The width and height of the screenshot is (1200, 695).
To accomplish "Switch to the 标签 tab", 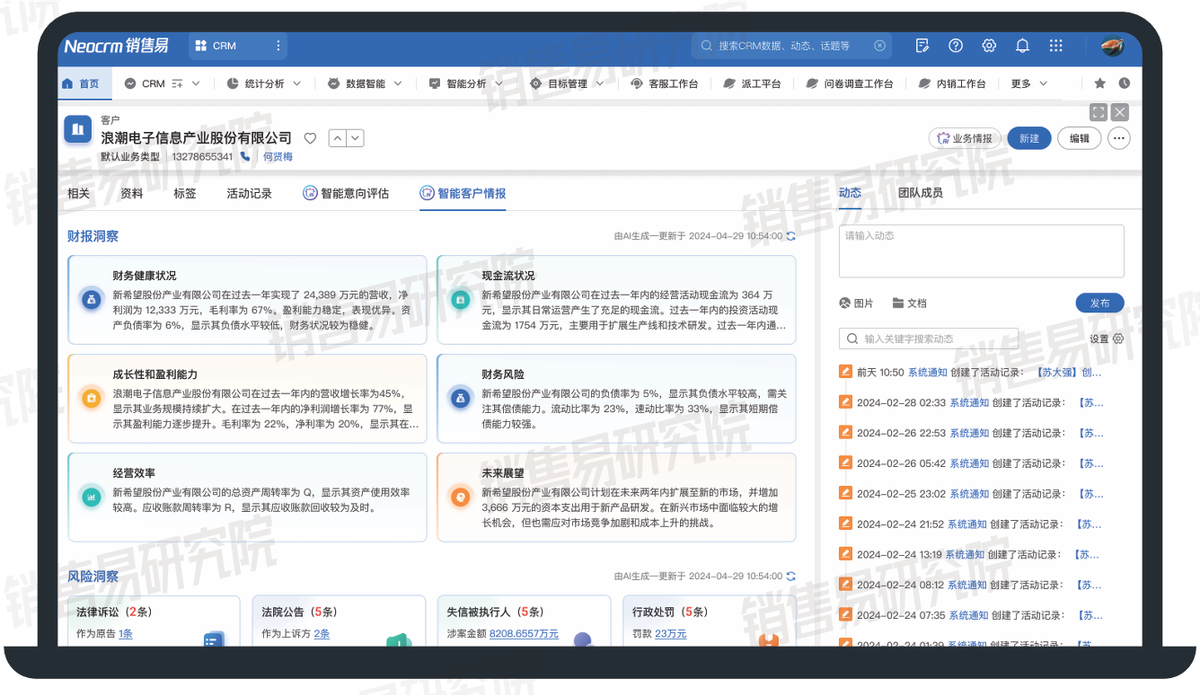I will [x=184, y=193].
